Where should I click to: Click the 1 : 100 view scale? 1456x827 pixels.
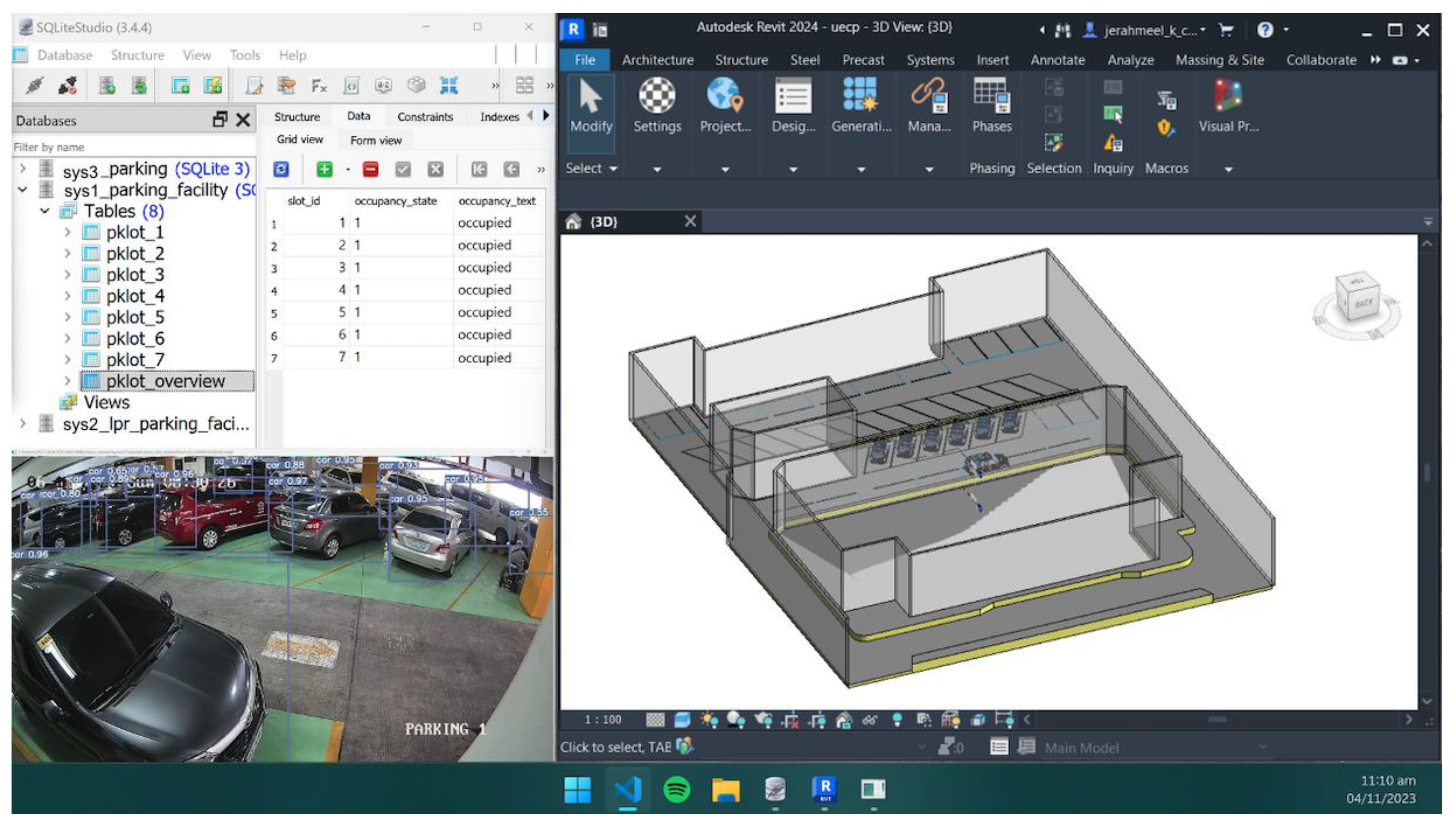point(602,720)
